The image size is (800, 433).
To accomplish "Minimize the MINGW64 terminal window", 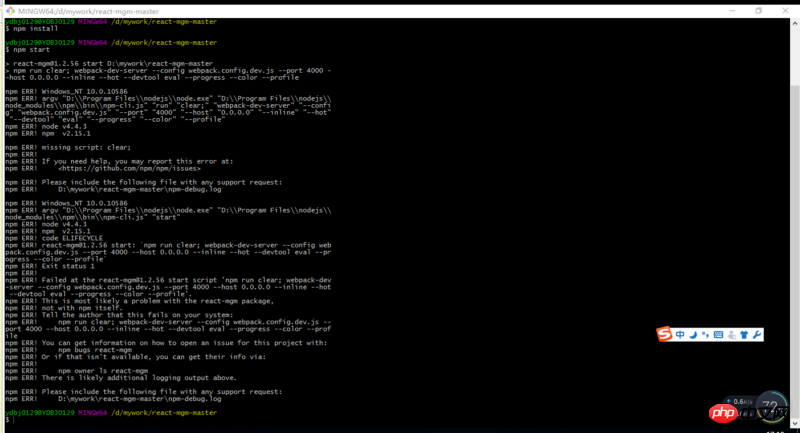I will tap(732, 11).
